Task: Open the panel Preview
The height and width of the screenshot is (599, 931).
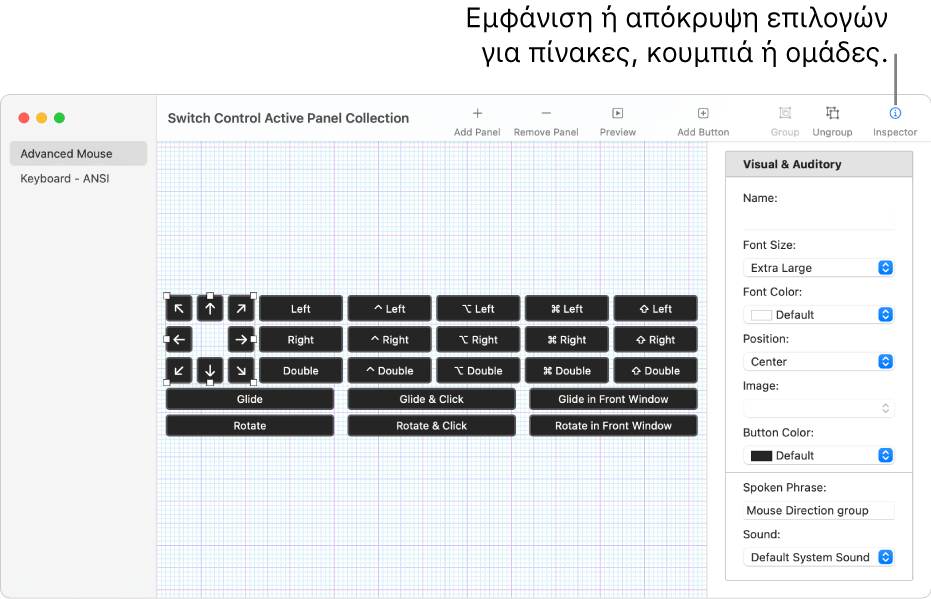Action: click(x=618, y=113)
